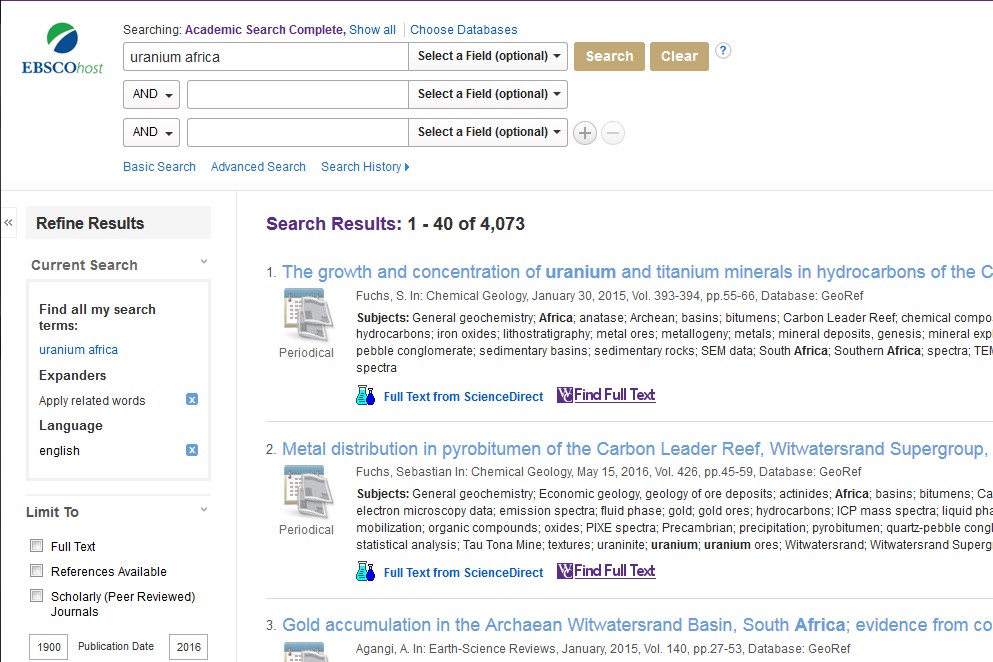The width and height of the screenshot is (993, 662).
Task: Click Full Text from ScienceDirect in result 2
Action: pos(464,573)
